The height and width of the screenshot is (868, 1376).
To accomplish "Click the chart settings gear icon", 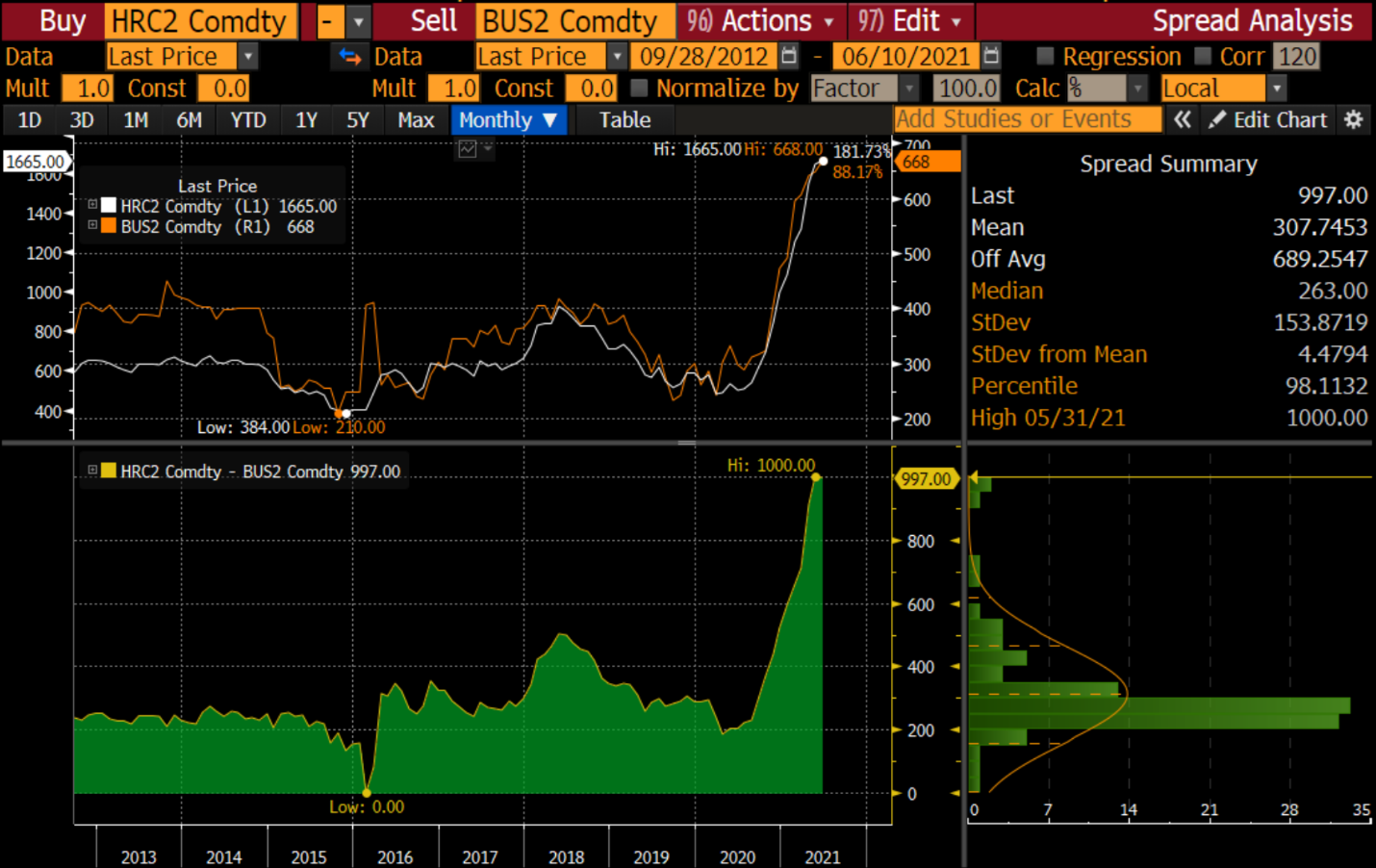I will pos(1354,119).
